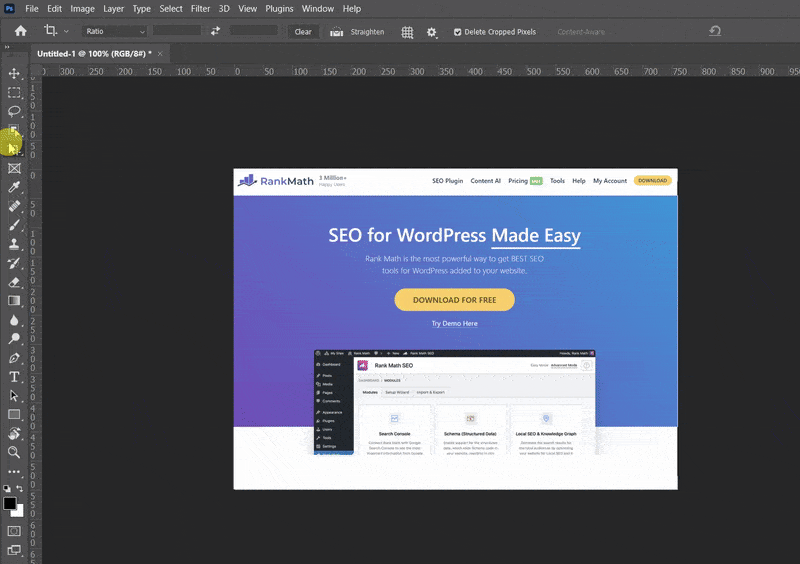Open the File menu

[x=32, y=9]
